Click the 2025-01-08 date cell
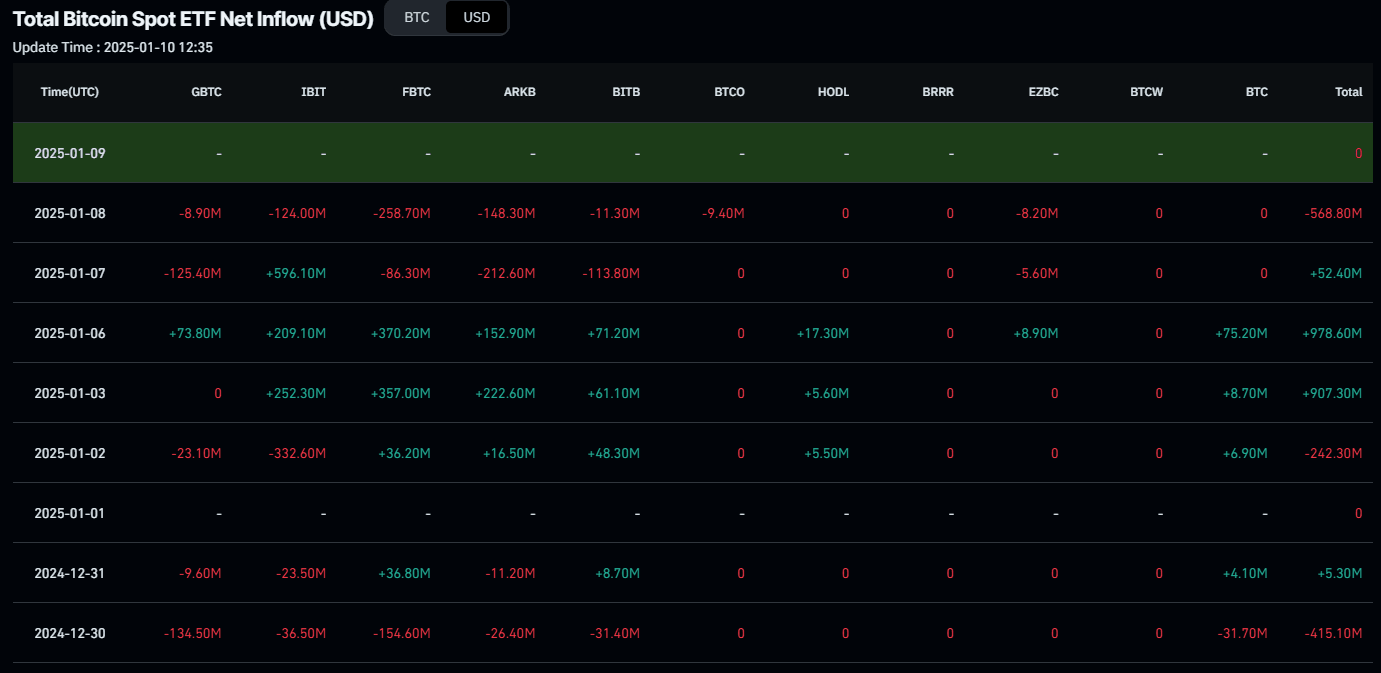Viewport: 1381px width, 673px height. [x=70, y=213]
